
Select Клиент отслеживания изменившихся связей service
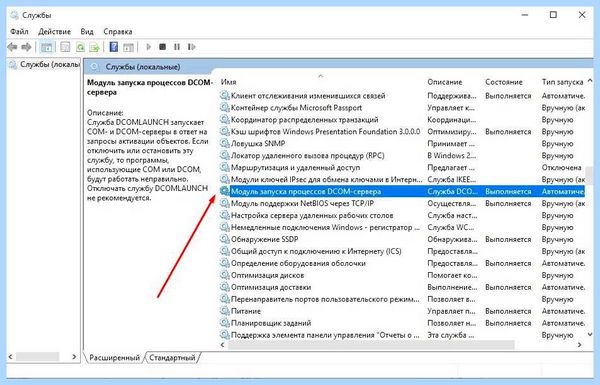click(x=403, y=96)
